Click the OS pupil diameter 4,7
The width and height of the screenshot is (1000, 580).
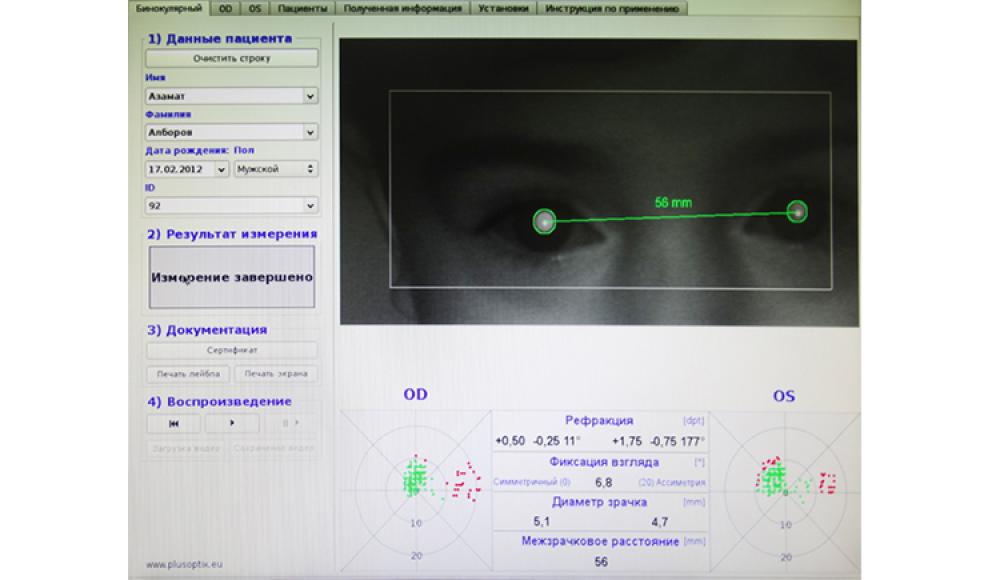pos(659,522)
